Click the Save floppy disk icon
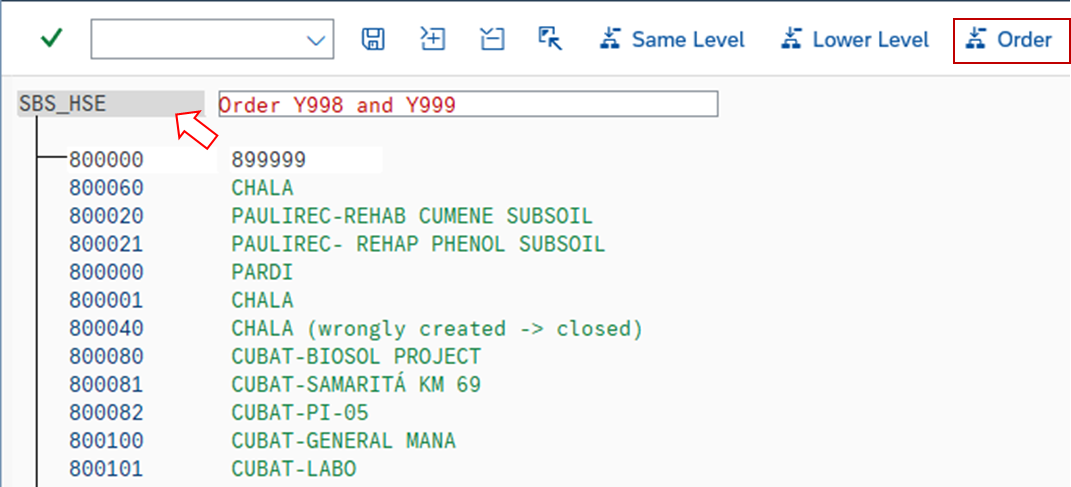 [x=373, y=39]
